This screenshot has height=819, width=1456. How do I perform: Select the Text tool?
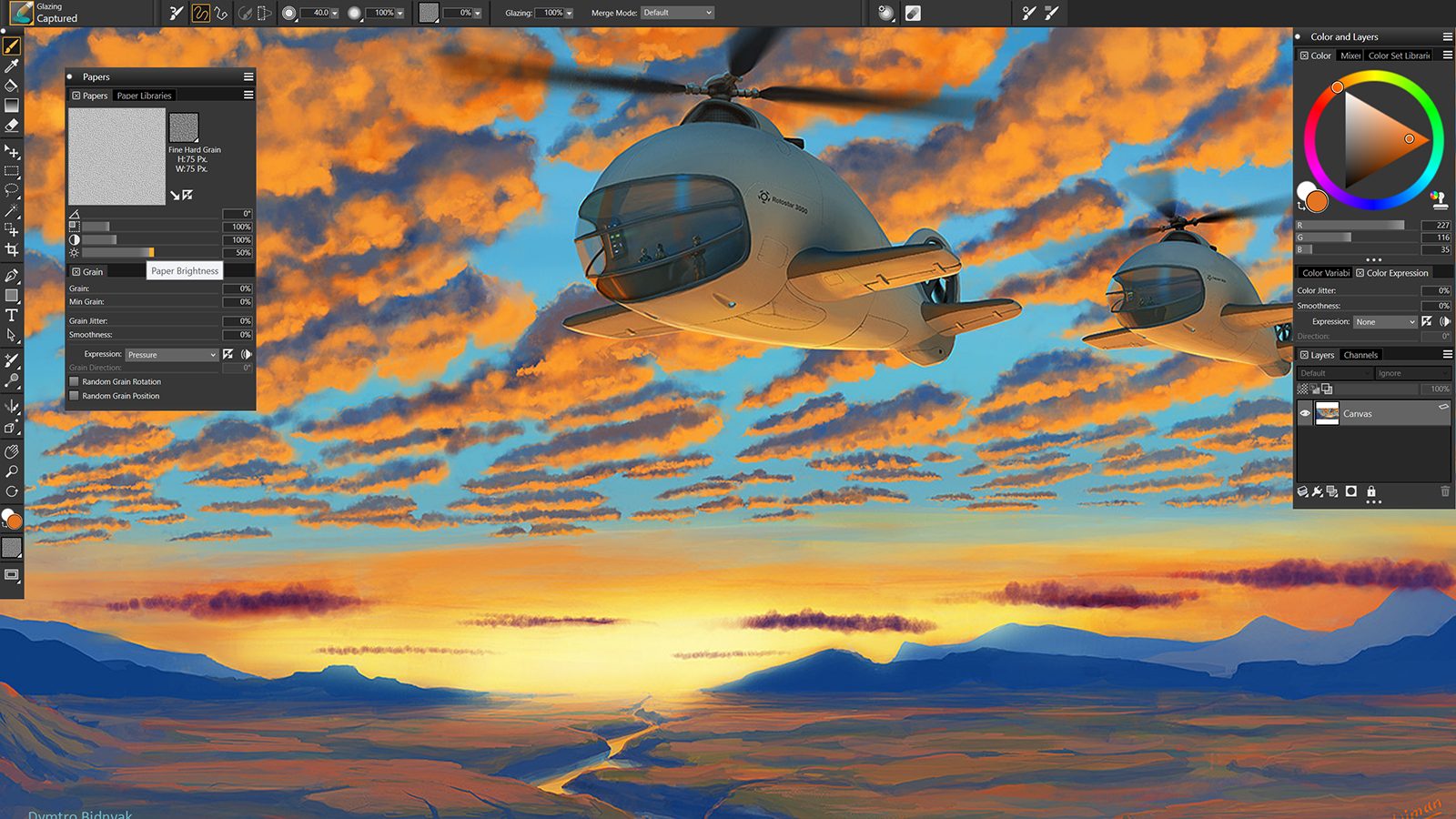pyautogui.click(x=12, y=315)
